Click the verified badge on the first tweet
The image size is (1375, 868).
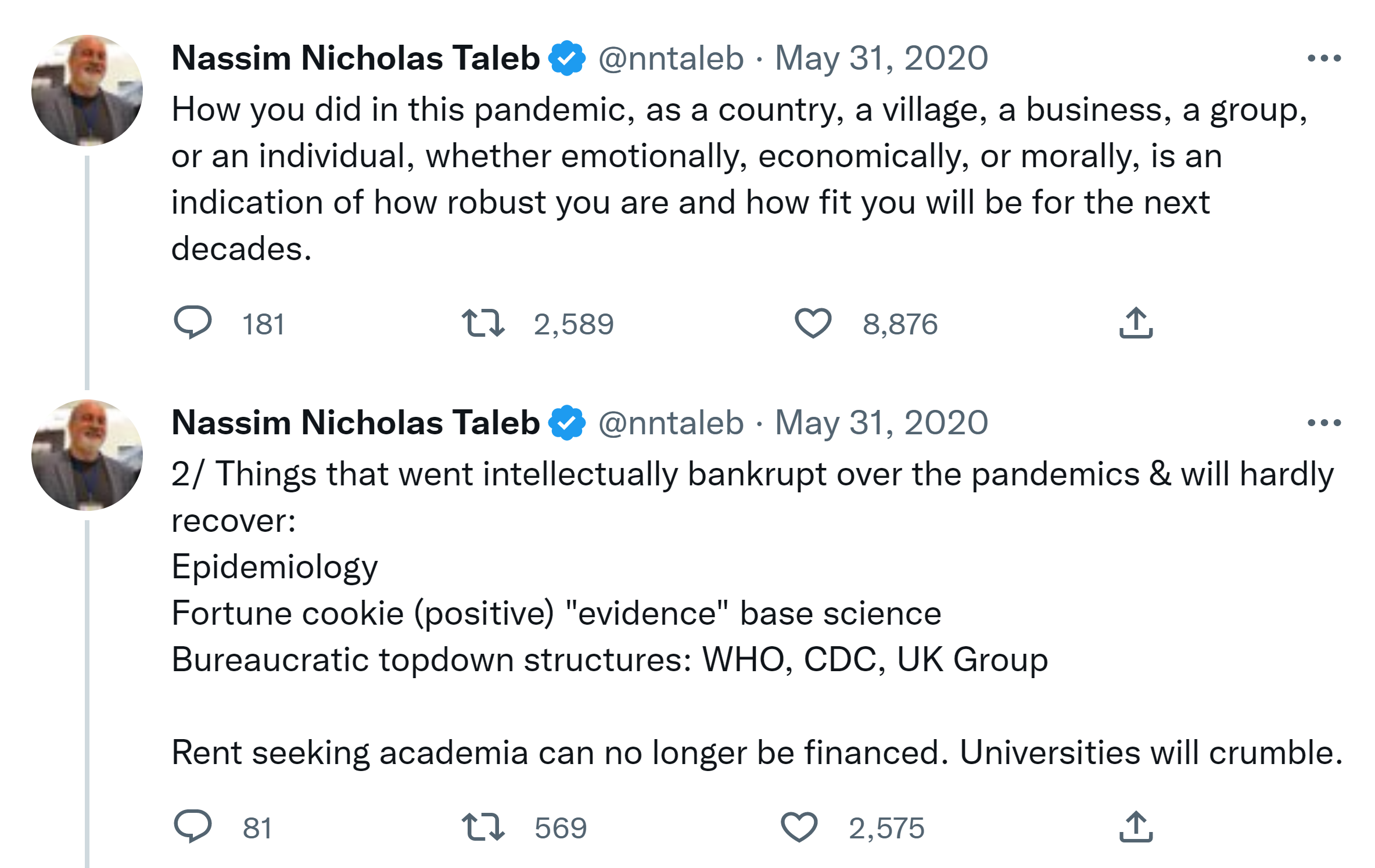pyautogui.click(x=566, y=58)
